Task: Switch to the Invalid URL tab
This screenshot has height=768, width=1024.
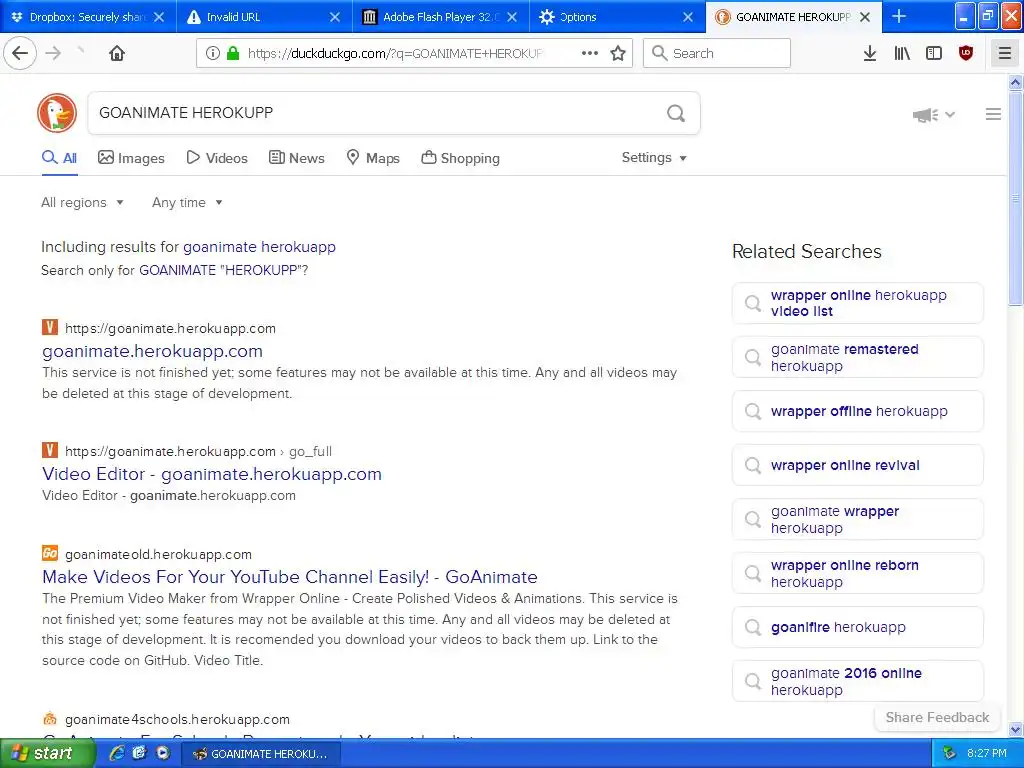Action: 255,17
